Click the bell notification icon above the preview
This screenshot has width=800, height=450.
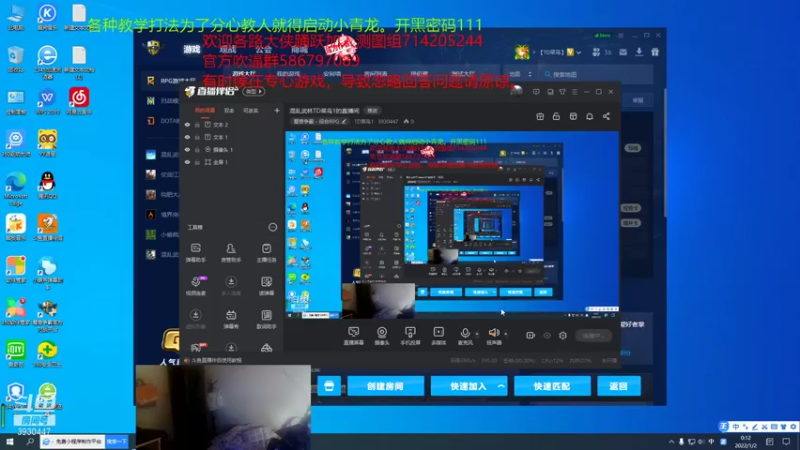(589, 116)
